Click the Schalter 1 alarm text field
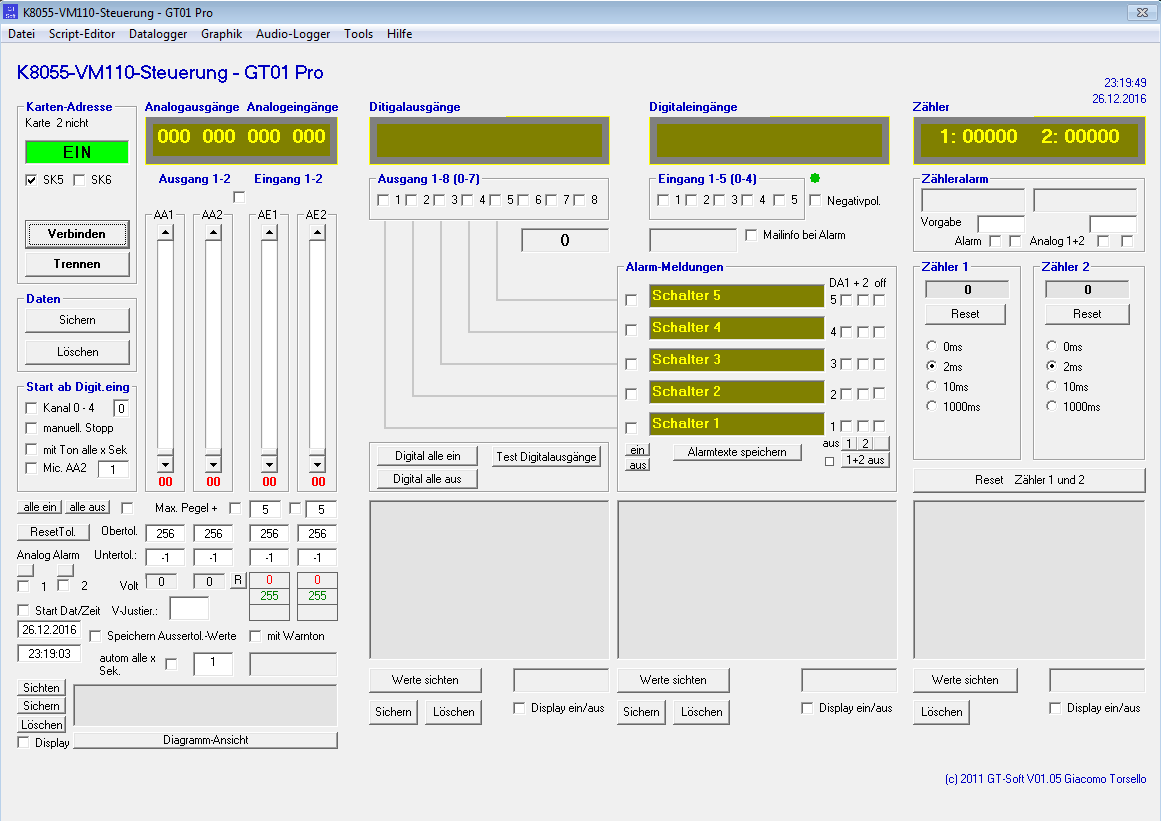1161x821 pixels. [737, 424]
